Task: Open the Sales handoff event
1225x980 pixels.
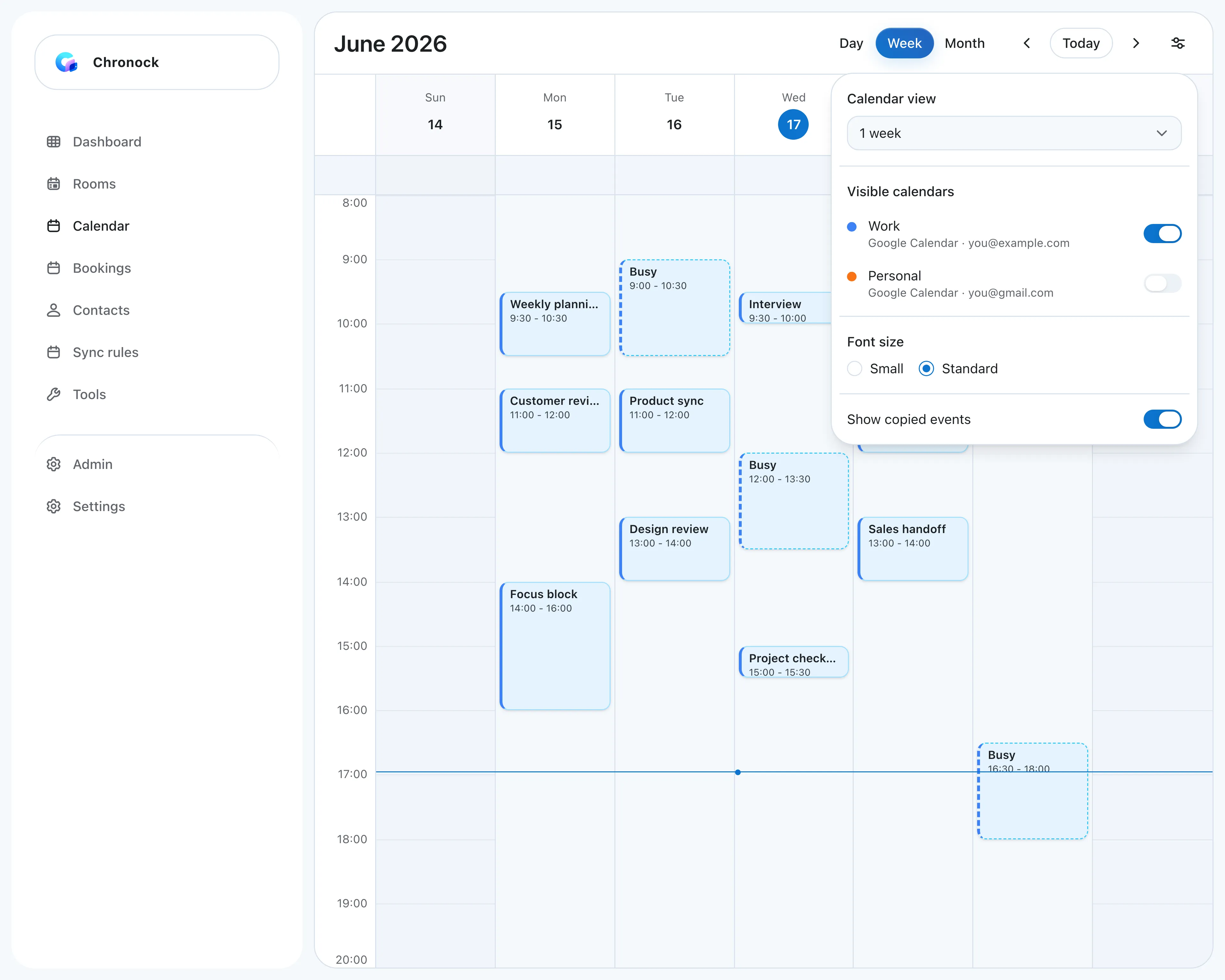Action: point(912,548)
